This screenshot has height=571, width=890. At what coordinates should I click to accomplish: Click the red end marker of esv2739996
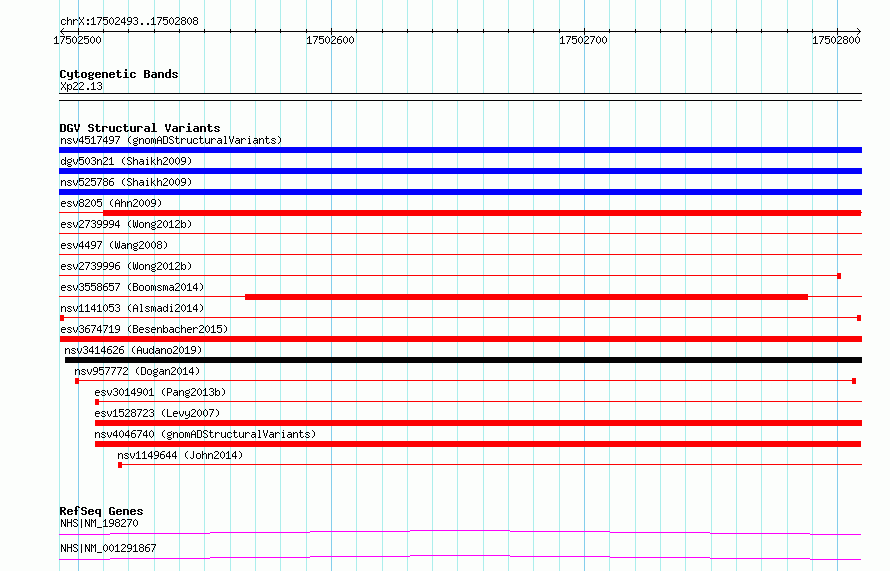coord(839,276)
